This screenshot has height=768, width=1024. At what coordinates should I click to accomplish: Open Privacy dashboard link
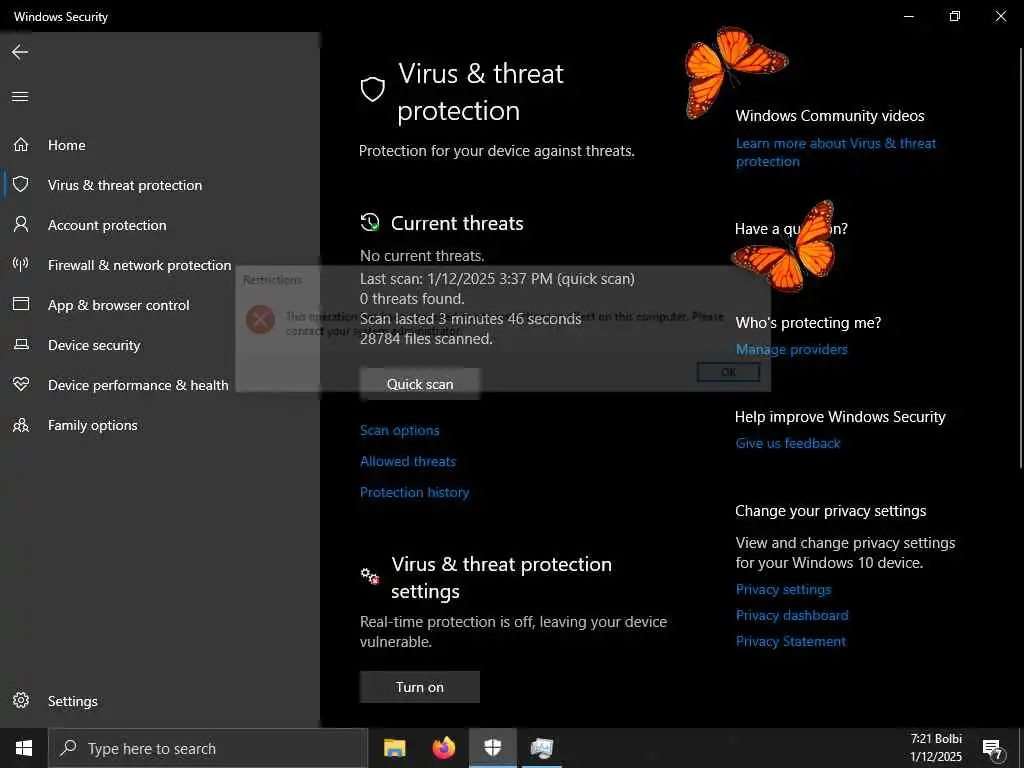pyautogui.click(x=792, y=615)
